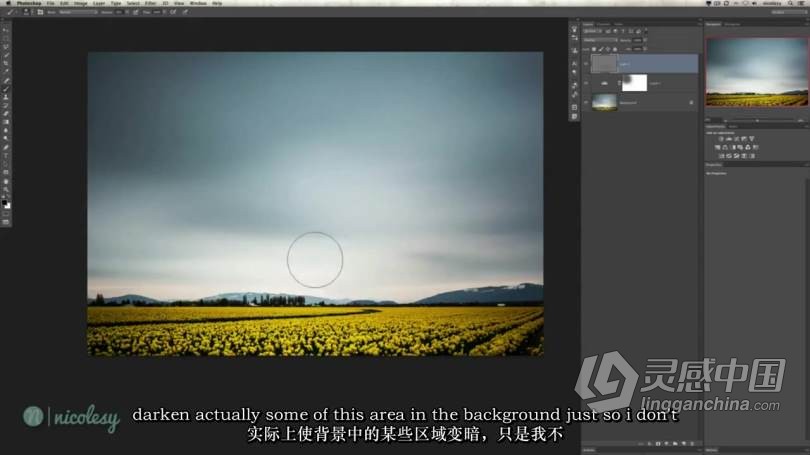
Task: Select the Zoom tool in the toolbar
Action: pyautogui.click(x=6, y=190)
